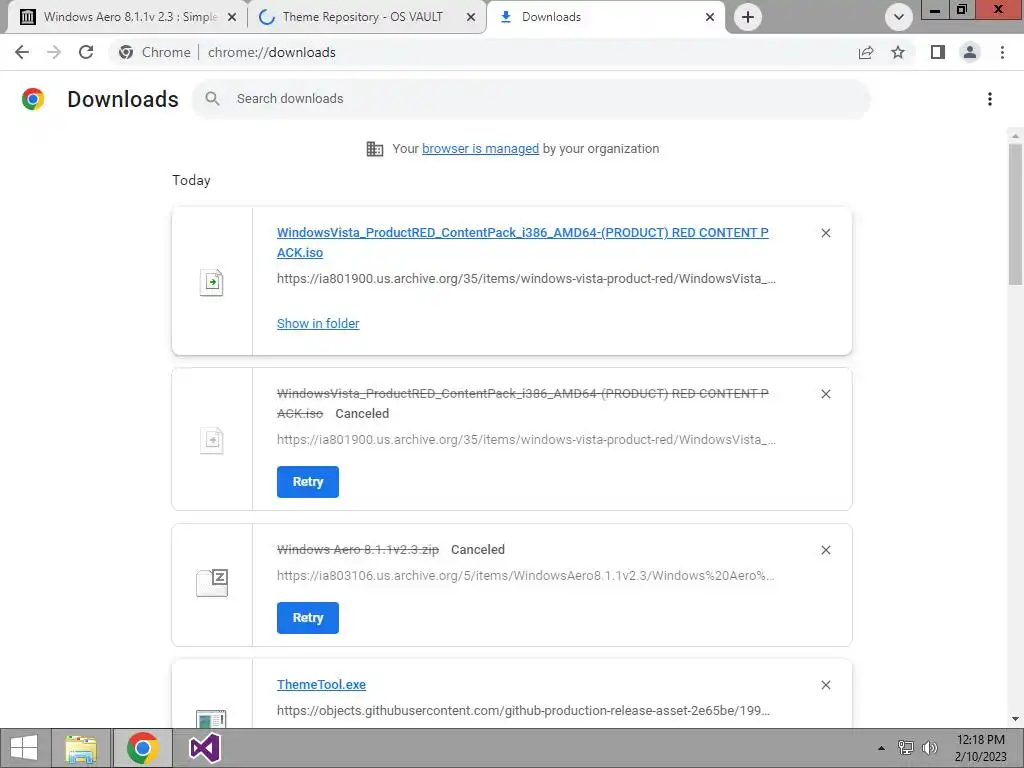Open the Chrome profile avatar menu
This screenshot has height=768, width=1024.
tap(970, 52)
